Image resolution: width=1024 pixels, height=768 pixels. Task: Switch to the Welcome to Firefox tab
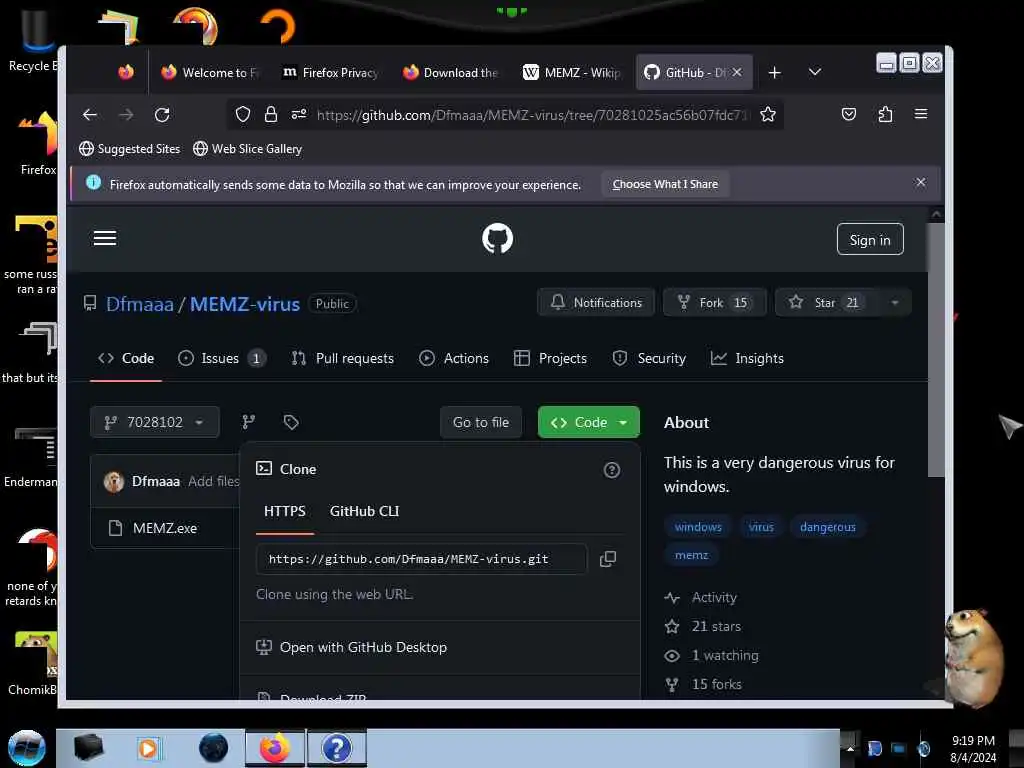pyautogui.click(x=212, y=72)
